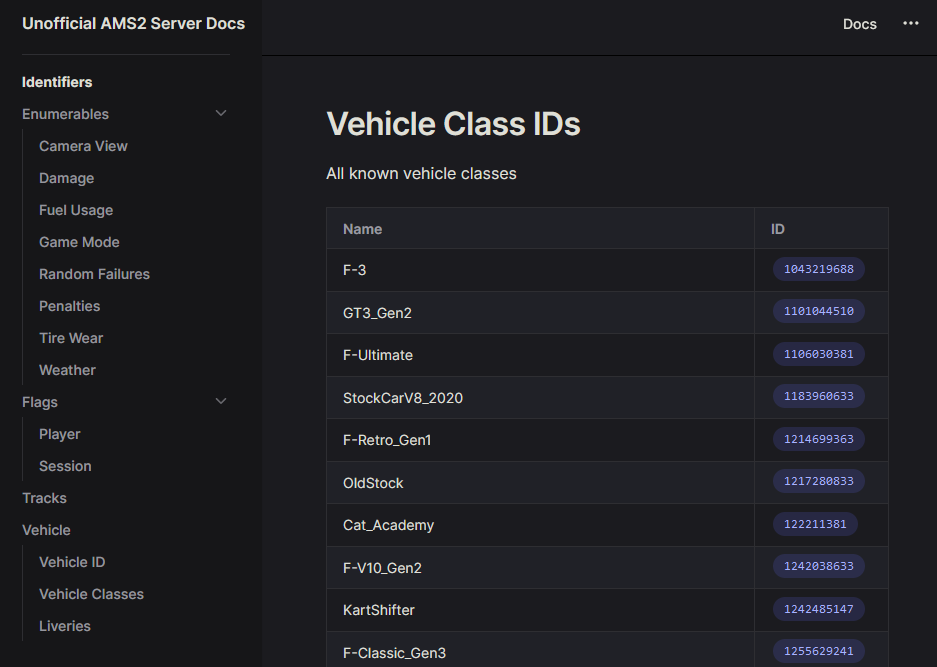Navigate to Vehicle ID page
Viewport: 937px width, 667px height.
coord(72,562)
